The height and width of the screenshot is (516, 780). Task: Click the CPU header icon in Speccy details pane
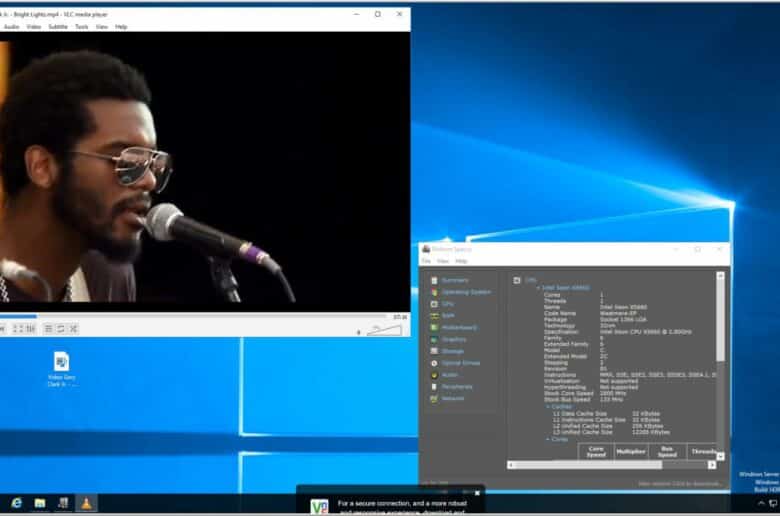pyautogui.click(x=517, y=280)
